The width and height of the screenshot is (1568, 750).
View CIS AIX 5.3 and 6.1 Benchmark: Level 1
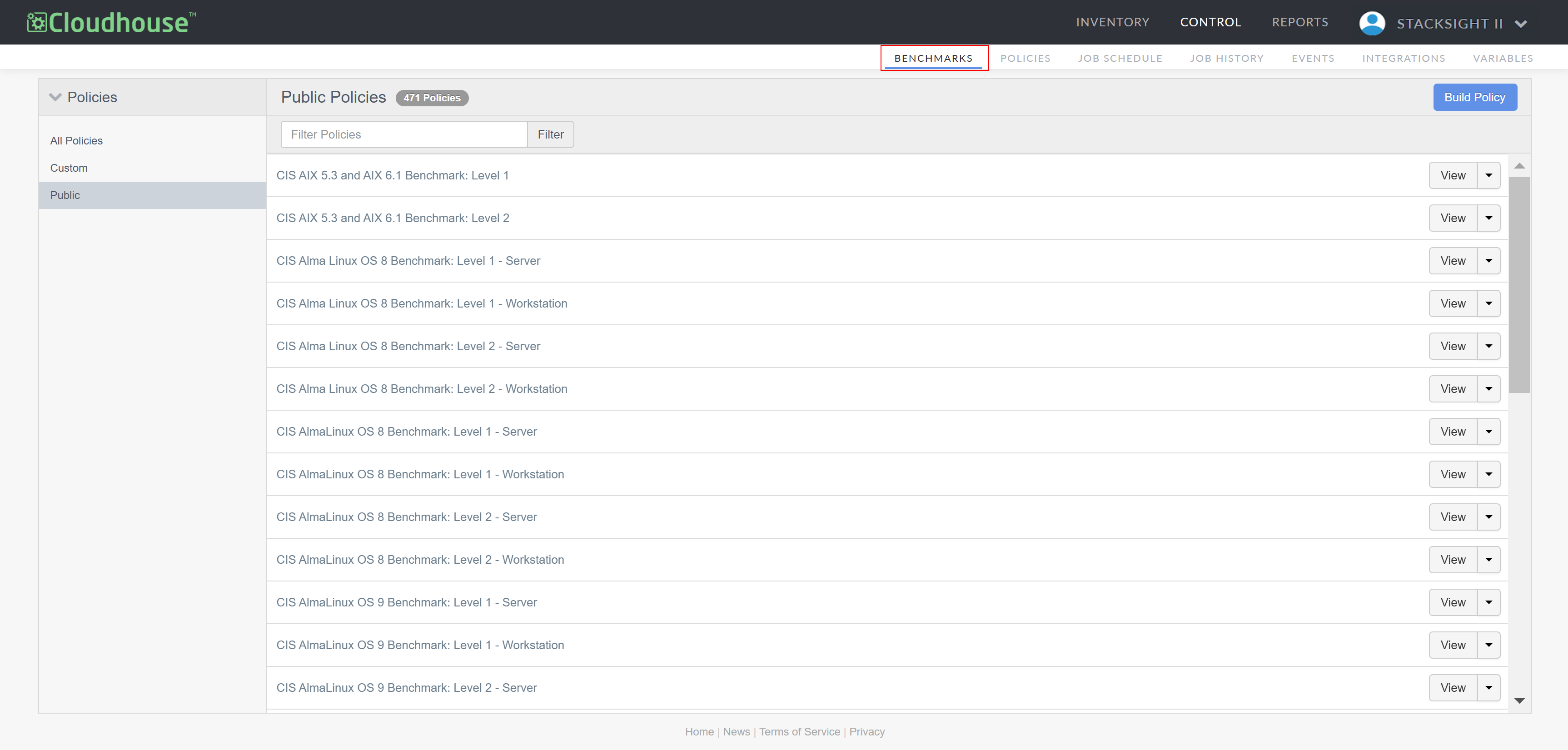(x=1453, y=175)
